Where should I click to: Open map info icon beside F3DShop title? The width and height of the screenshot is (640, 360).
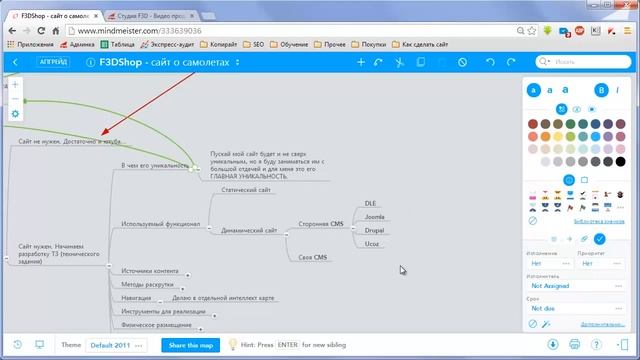(91, 62)
